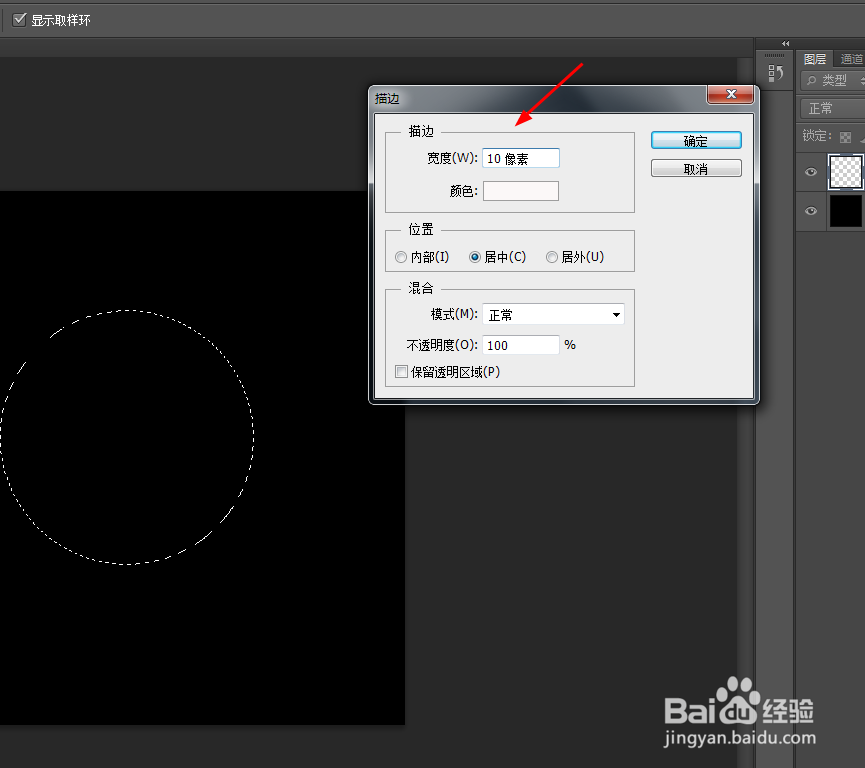Click the 宽度 width input field

[x=520, y=157]
